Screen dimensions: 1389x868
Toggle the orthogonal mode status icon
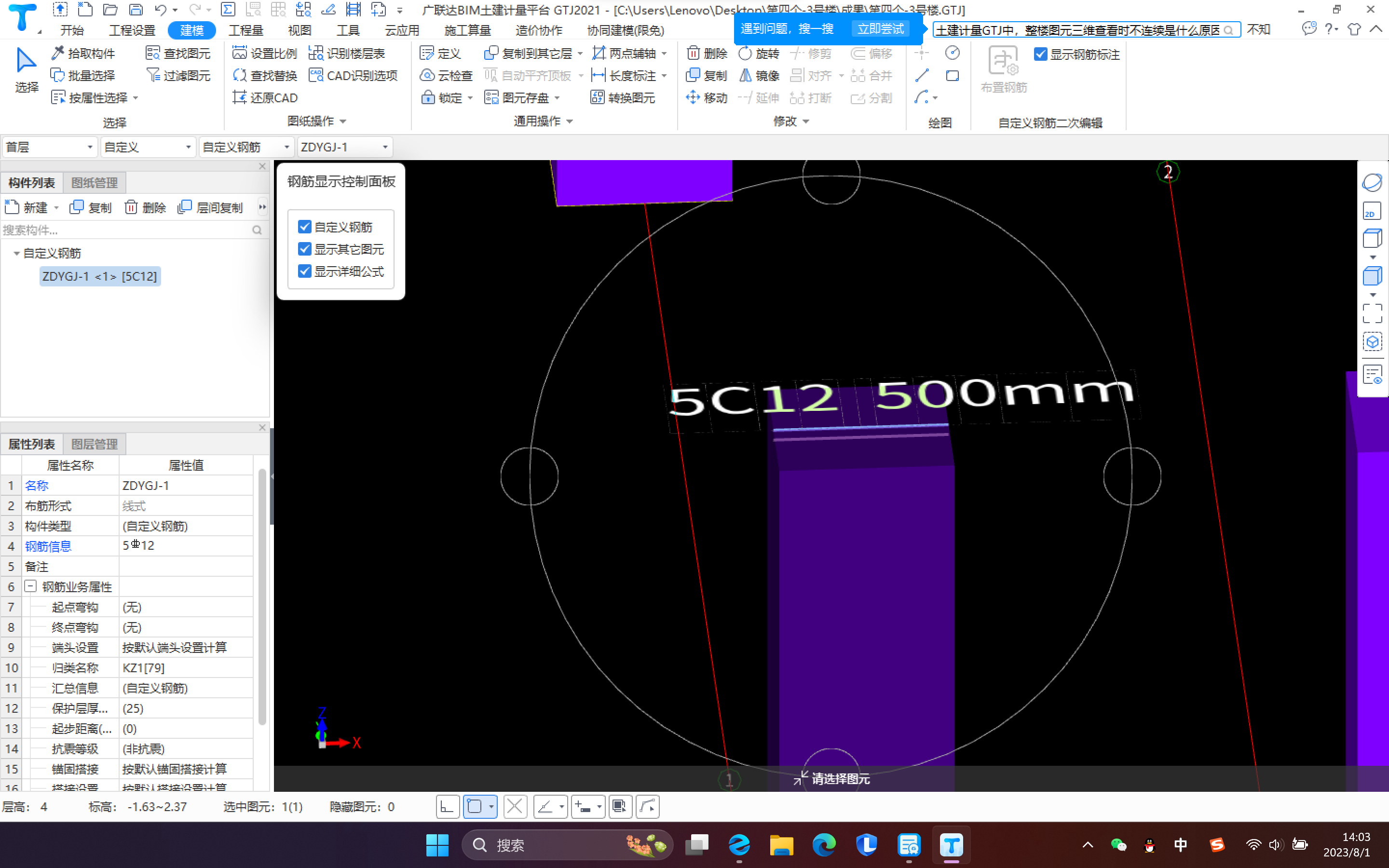pos(447,807)
